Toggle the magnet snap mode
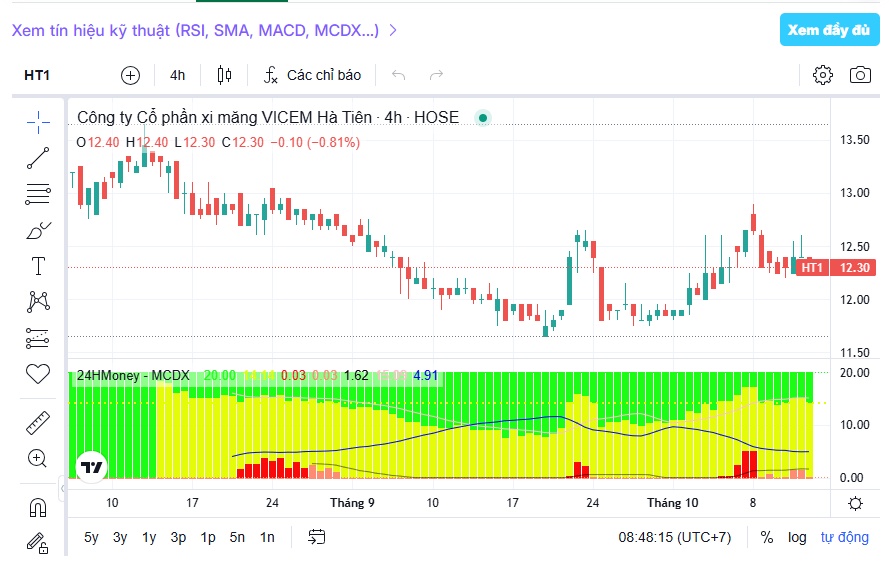The image size is (889, 562). 38,507
